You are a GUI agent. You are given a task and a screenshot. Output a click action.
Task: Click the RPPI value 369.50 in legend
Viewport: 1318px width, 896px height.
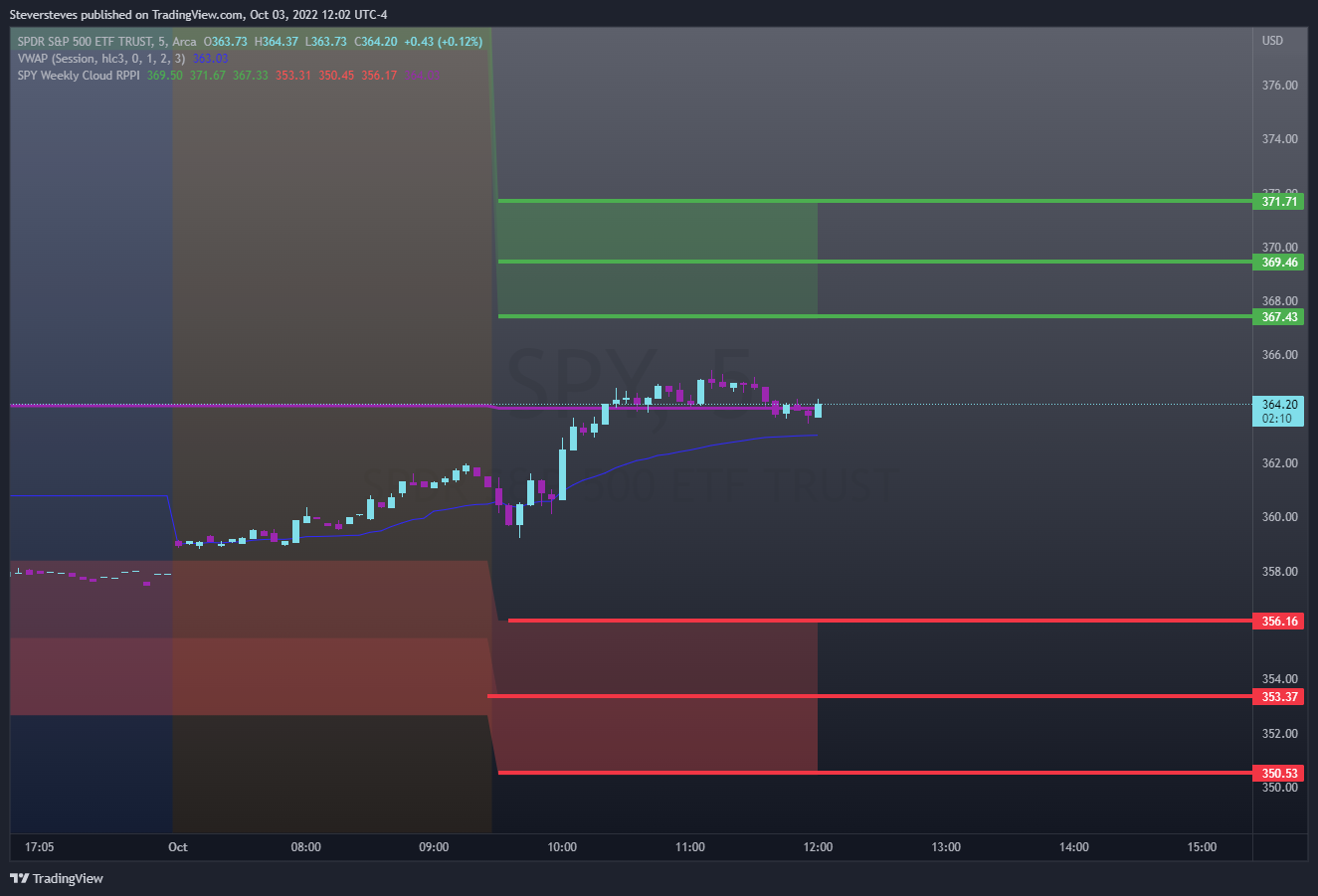165,76
